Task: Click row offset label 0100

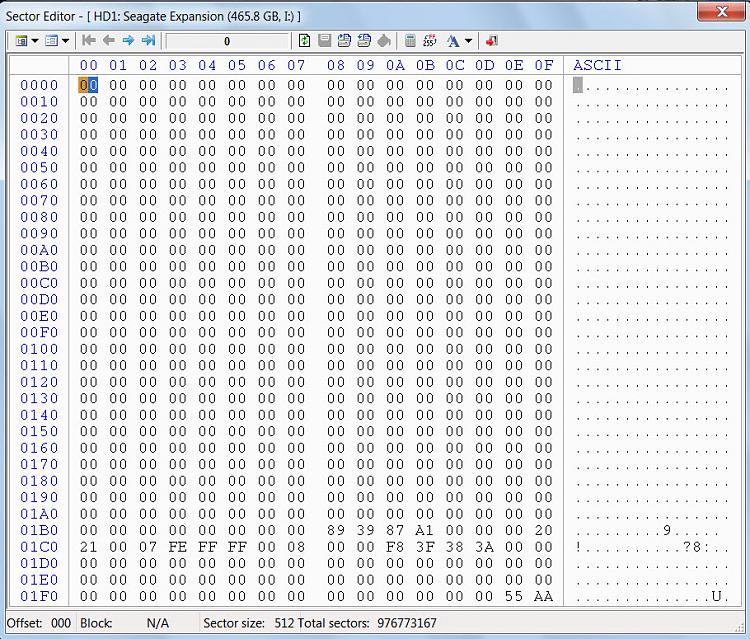Action: click(39, 349)
